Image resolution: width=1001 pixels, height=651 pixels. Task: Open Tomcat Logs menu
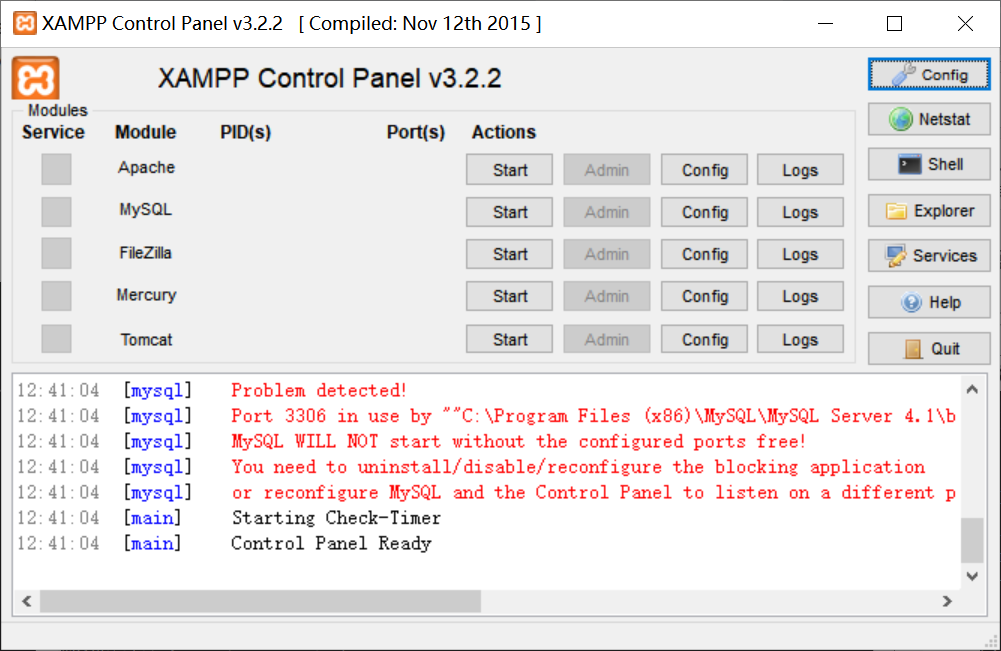[x=801, y=339]
